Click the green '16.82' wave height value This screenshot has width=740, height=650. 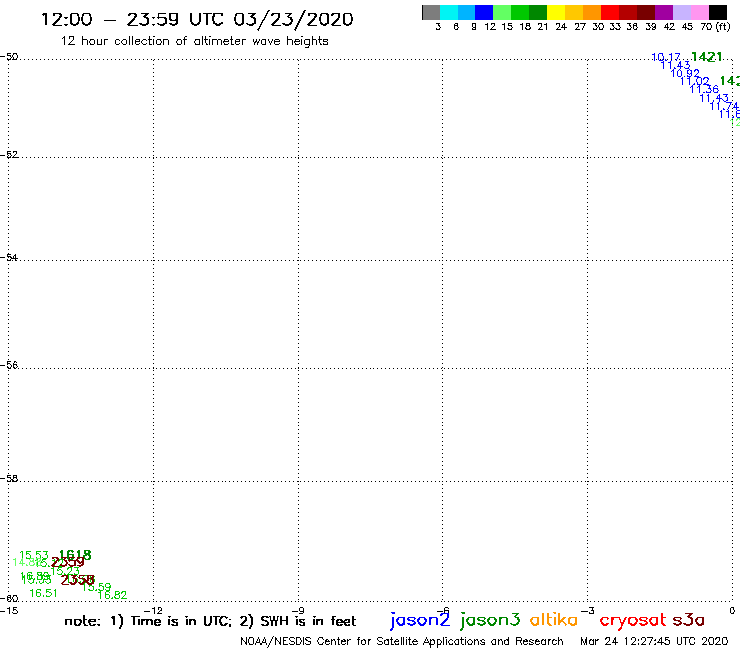112,596
